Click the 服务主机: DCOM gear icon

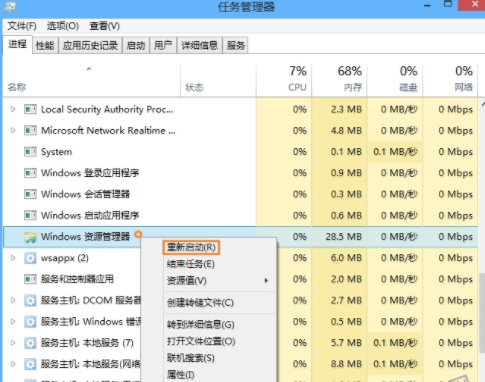(x=30, y=301)
